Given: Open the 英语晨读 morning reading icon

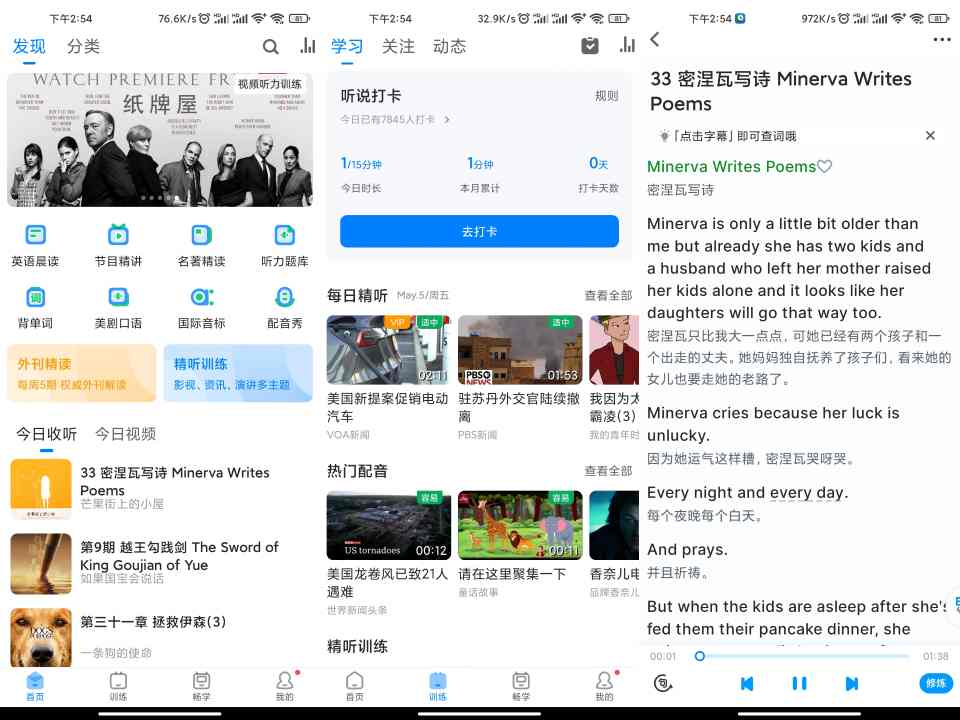Looking at the screenshot, I should click(x=35, y=236).
